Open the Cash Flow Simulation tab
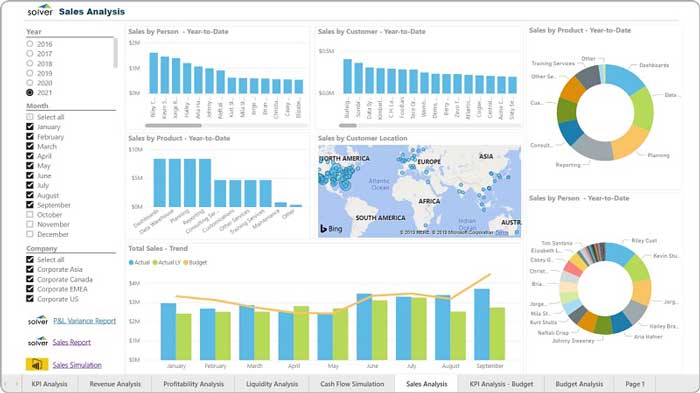Screen dimensions: 700x393 pyautogui.click(x=352, y=384)
